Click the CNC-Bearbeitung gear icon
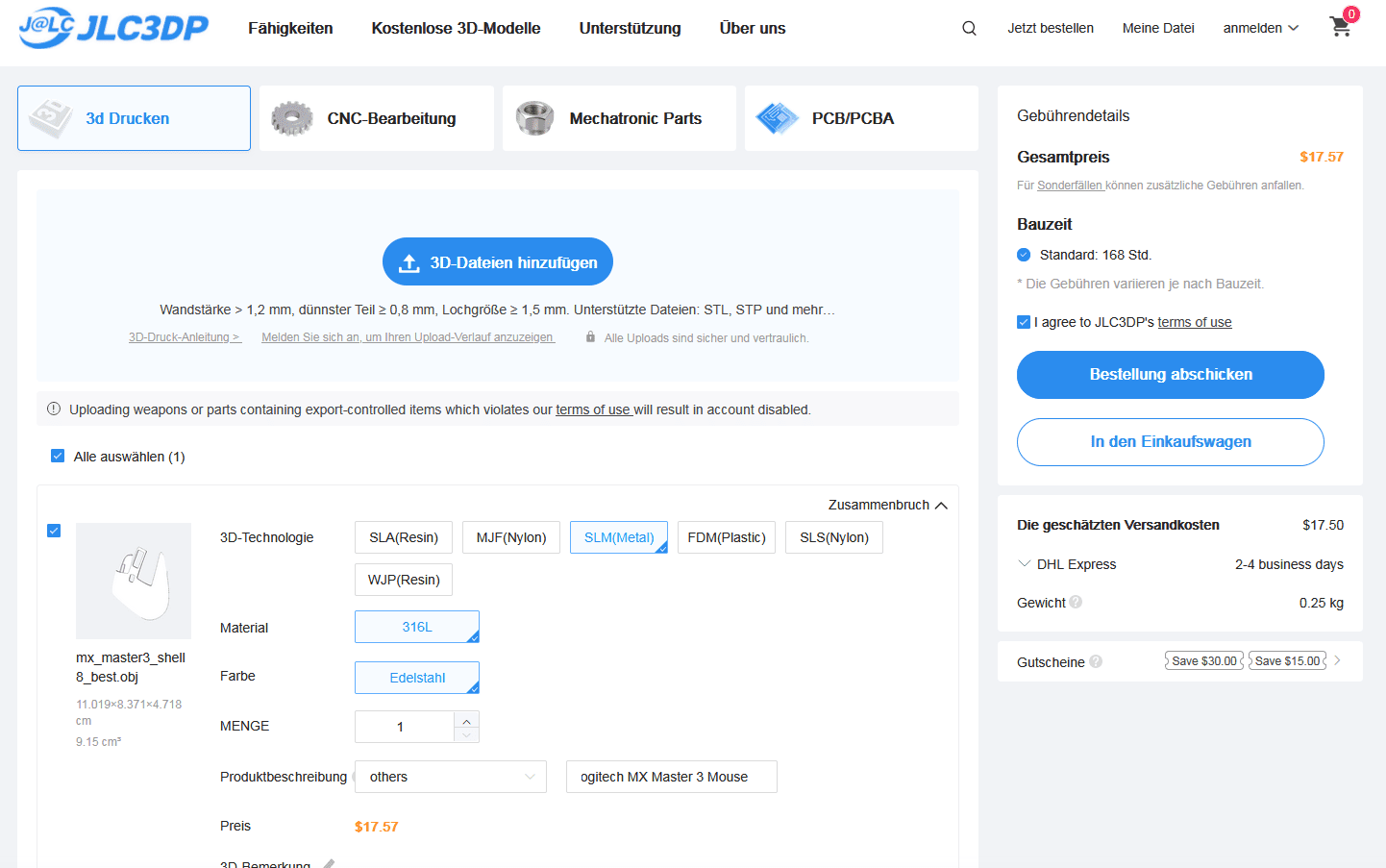The height and width of the screenshot is (868, 1386). coord(291,118)
